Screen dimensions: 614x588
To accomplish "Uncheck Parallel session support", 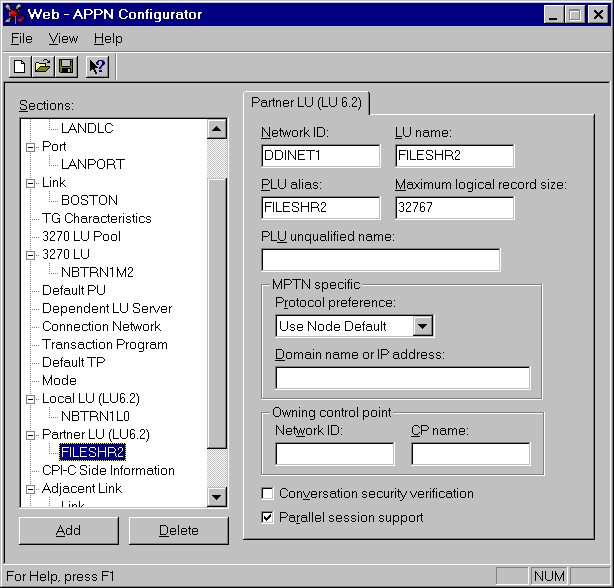I will 267,518.
